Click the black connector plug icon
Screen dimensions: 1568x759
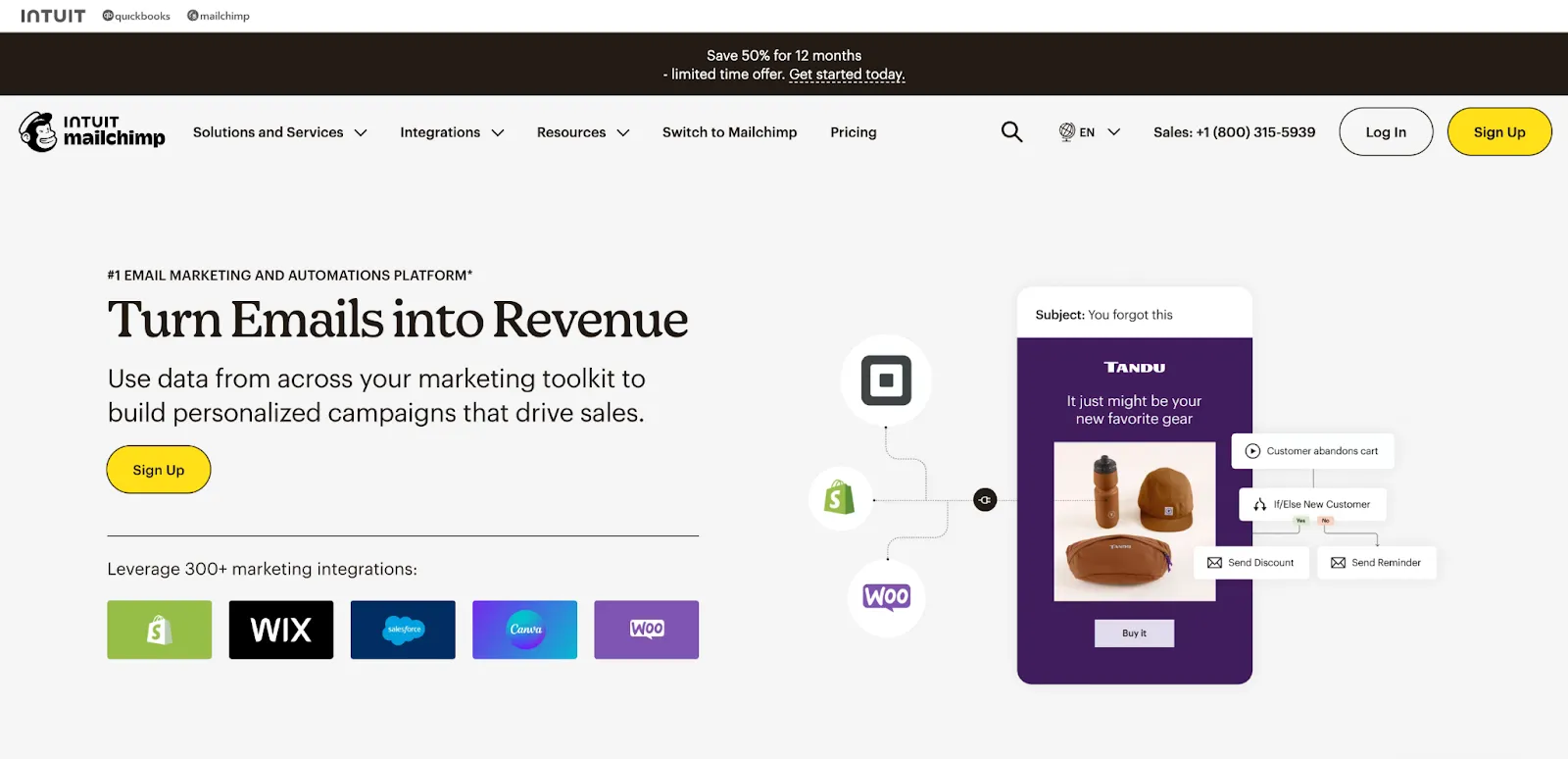(985, 500)
